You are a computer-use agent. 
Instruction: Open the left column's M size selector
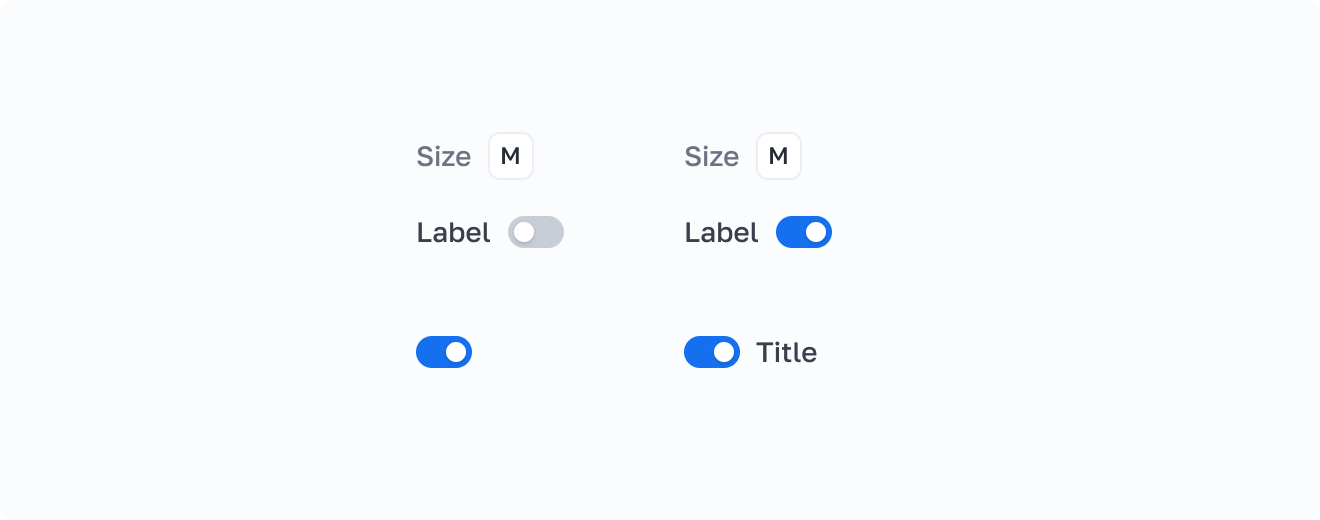click(511, 156)
